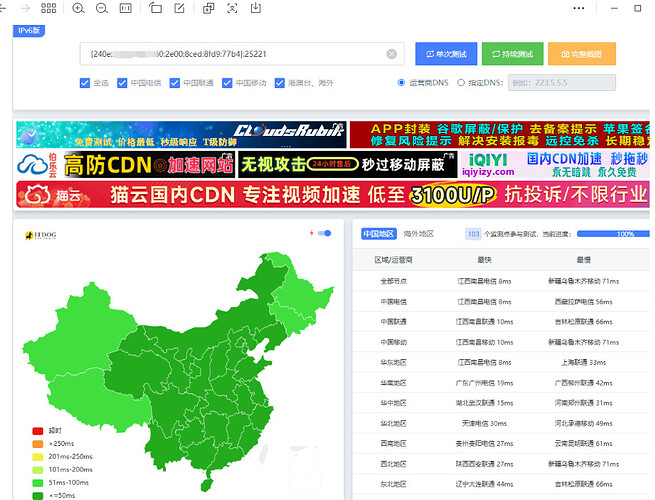Zoom in with the plus magnifier
This screenshot has width=655, height=500.
tap(78, 8)
